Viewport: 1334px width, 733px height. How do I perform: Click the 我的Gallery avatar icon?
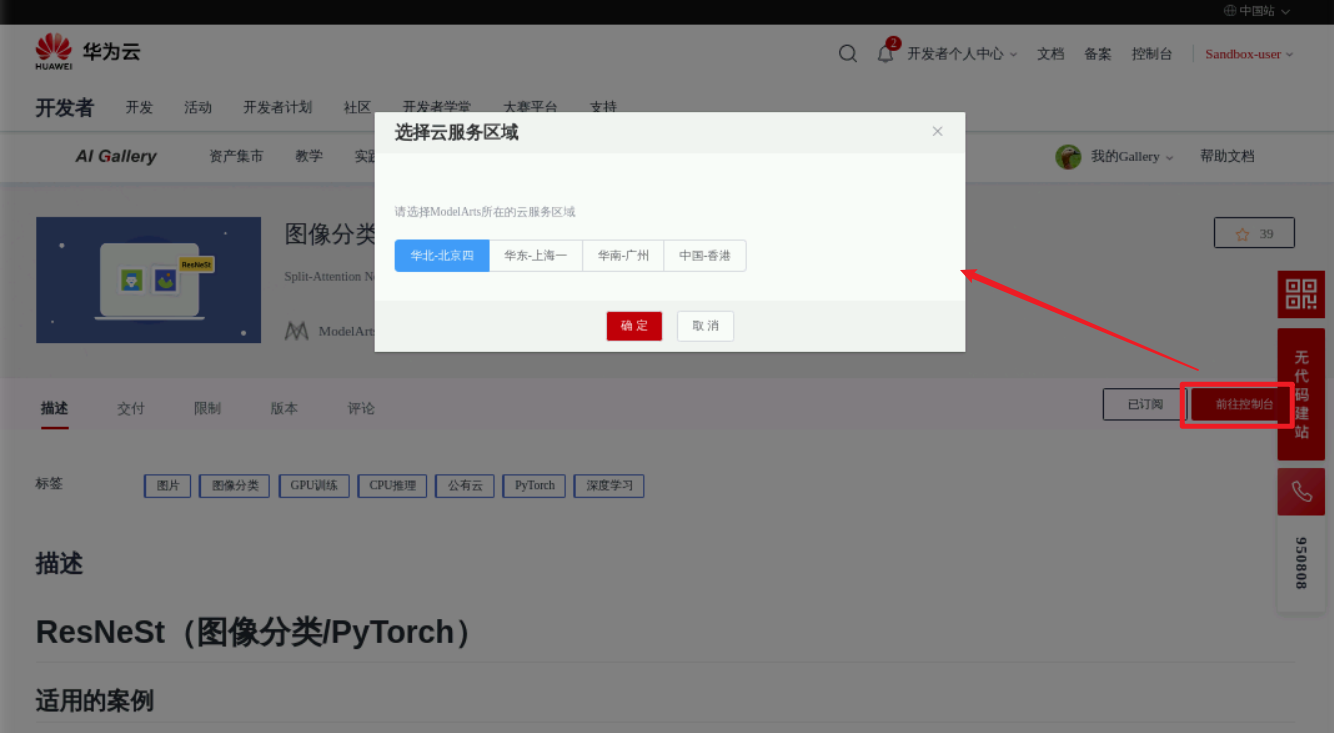tap(1068, 157)
